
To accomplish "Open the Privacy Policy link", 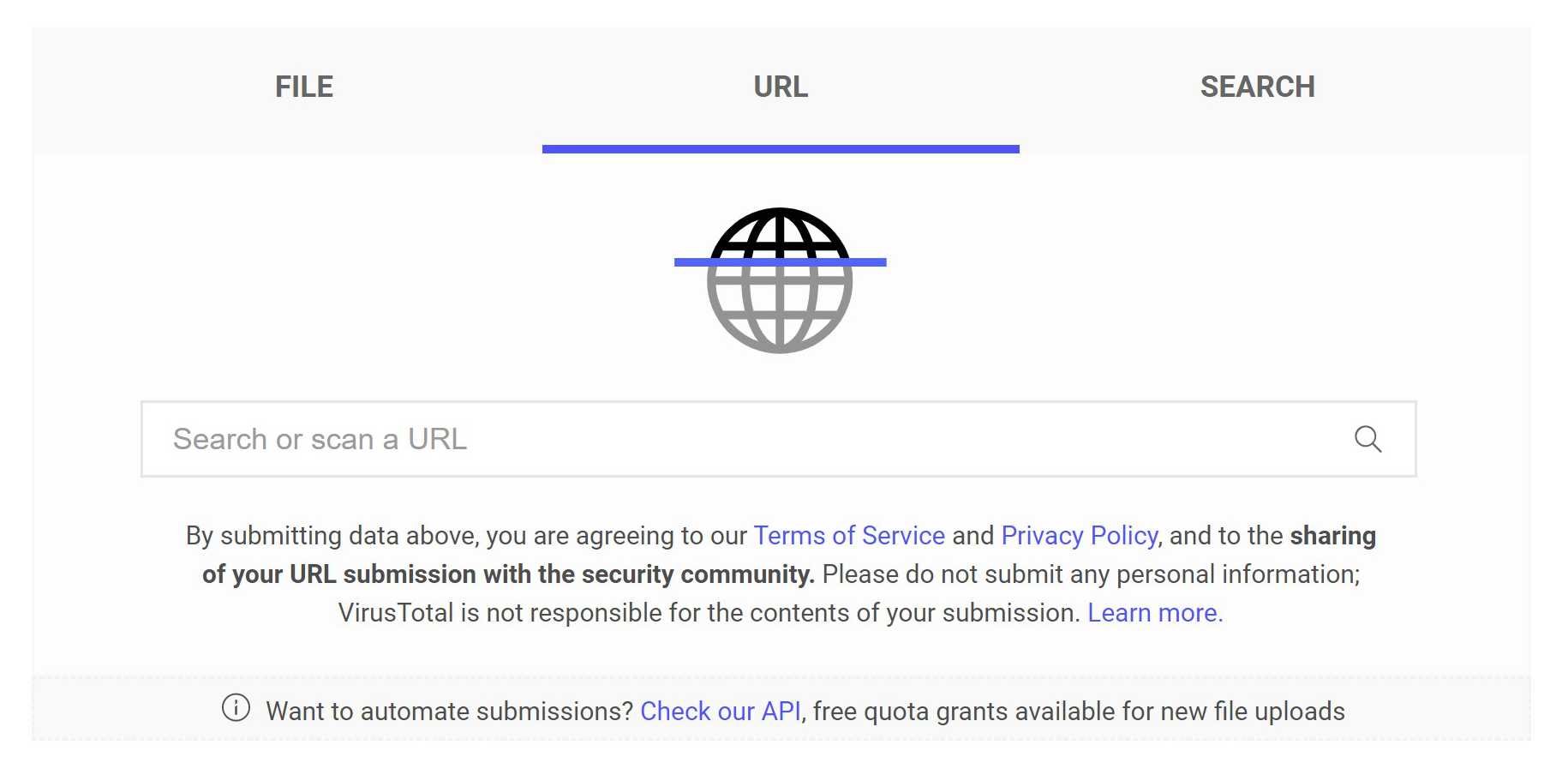I will point(1079,536).
